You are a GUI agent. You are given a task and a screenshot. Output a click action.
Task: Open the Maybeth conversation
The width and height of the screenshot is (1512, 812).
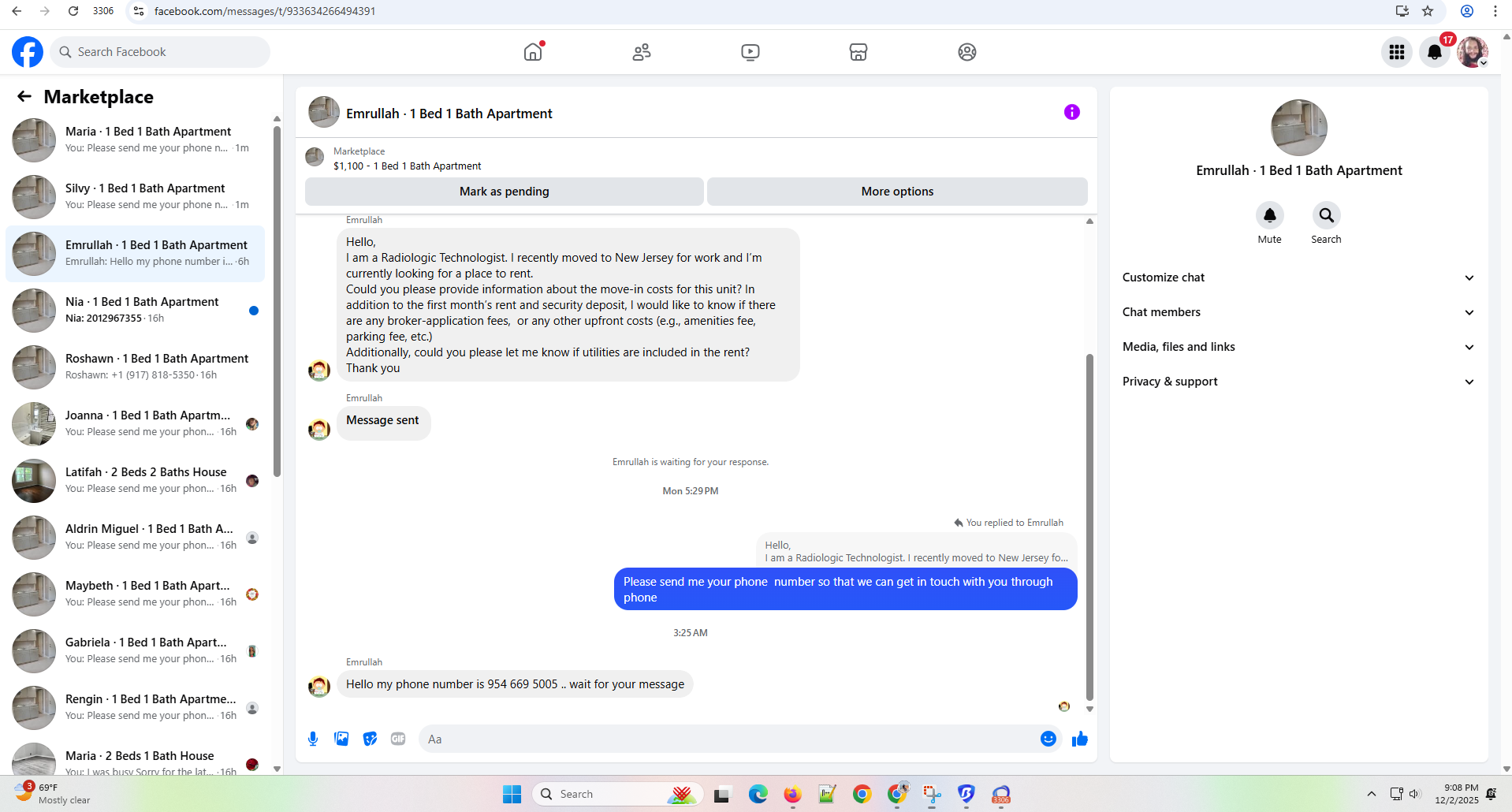click(136, 594)
